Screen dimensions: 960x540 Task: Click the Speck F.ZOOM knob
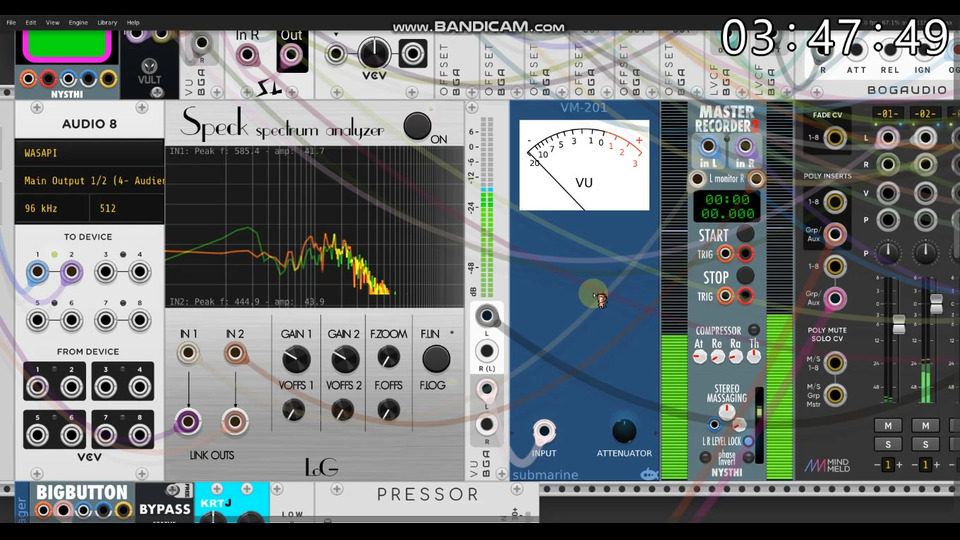coord(388,357)
